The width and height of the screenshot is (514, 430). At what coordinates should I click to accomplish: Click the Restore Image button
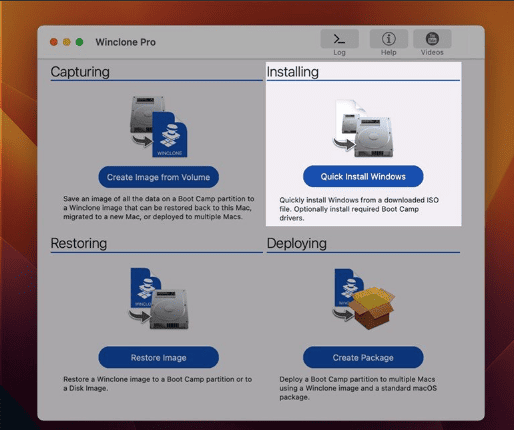coord(159,357)
